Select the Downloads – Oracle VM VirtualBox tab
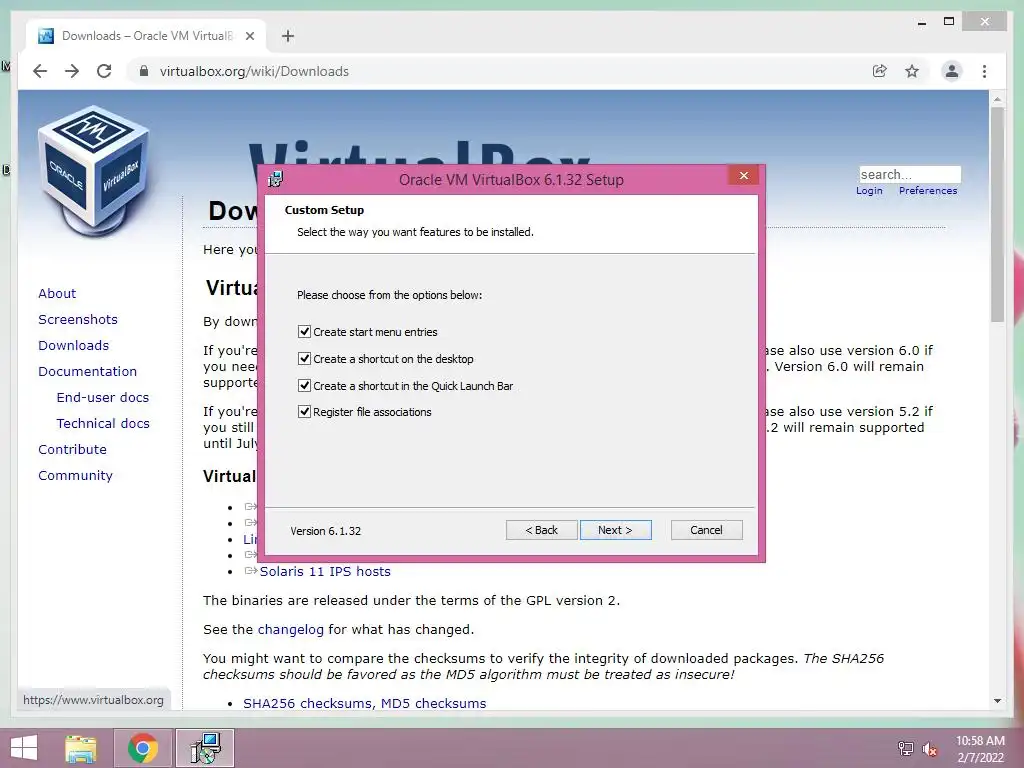This screenshot has width=1024, height=768. pos(146,36)
